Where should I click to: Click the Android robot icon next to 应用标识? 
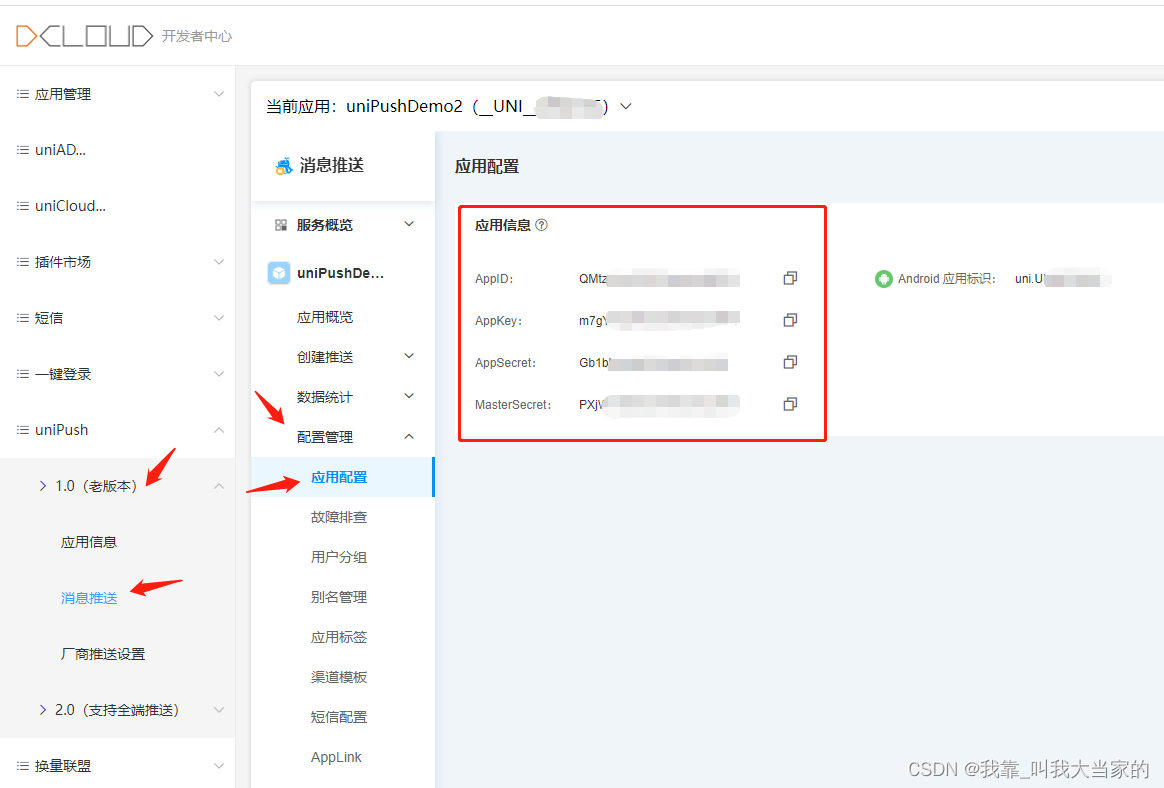pyautogui.click(x=884, y=279)
